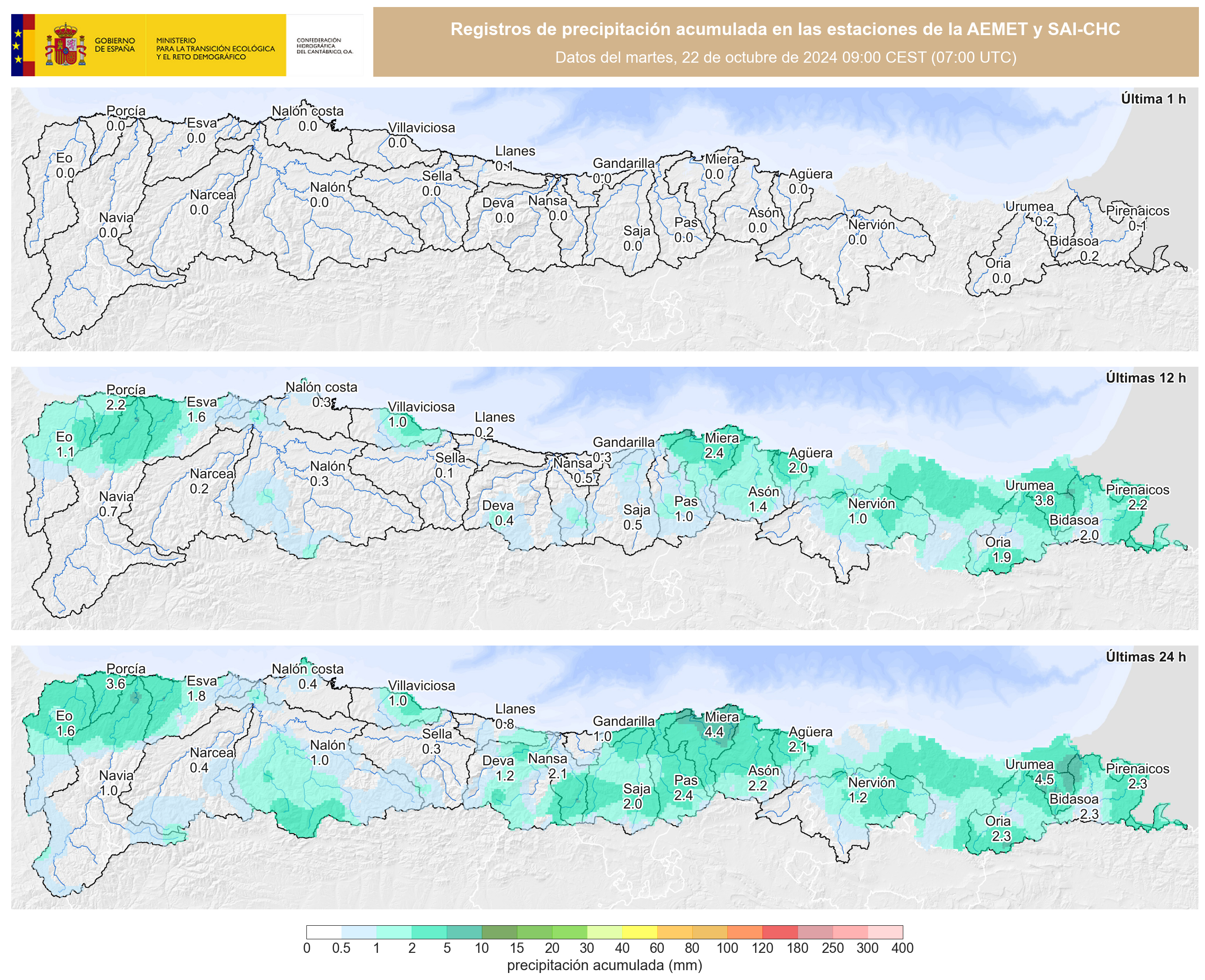Click the Spanish coat of arms logo
Image resolution: width=1205 pixels, height=980 pixels.
(x=65, y=44)
